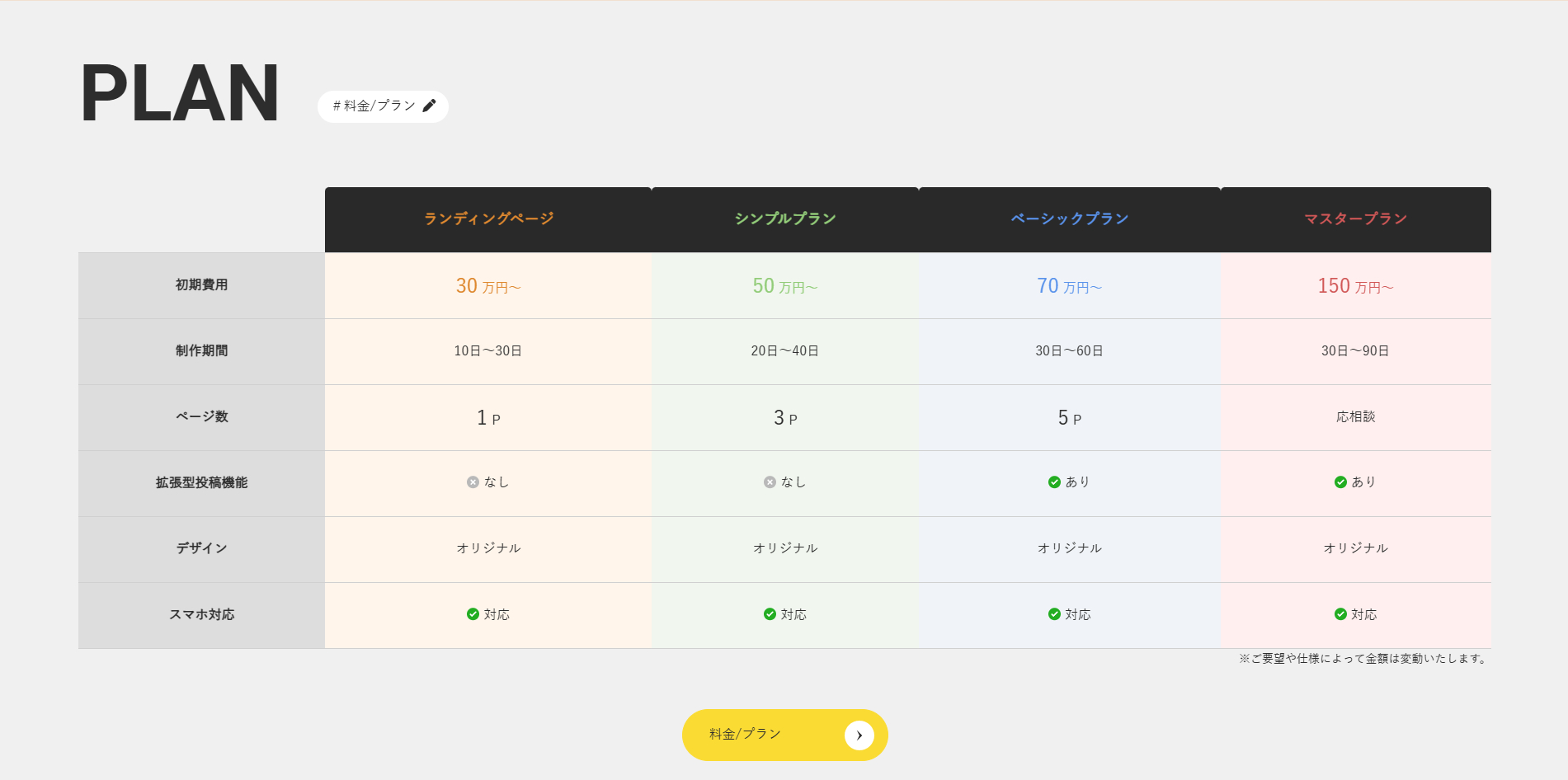Image resolution: width=1568 pixels, height=780 pixels.
Task: Click the 初期費用 row label
Action: (201, 285)
